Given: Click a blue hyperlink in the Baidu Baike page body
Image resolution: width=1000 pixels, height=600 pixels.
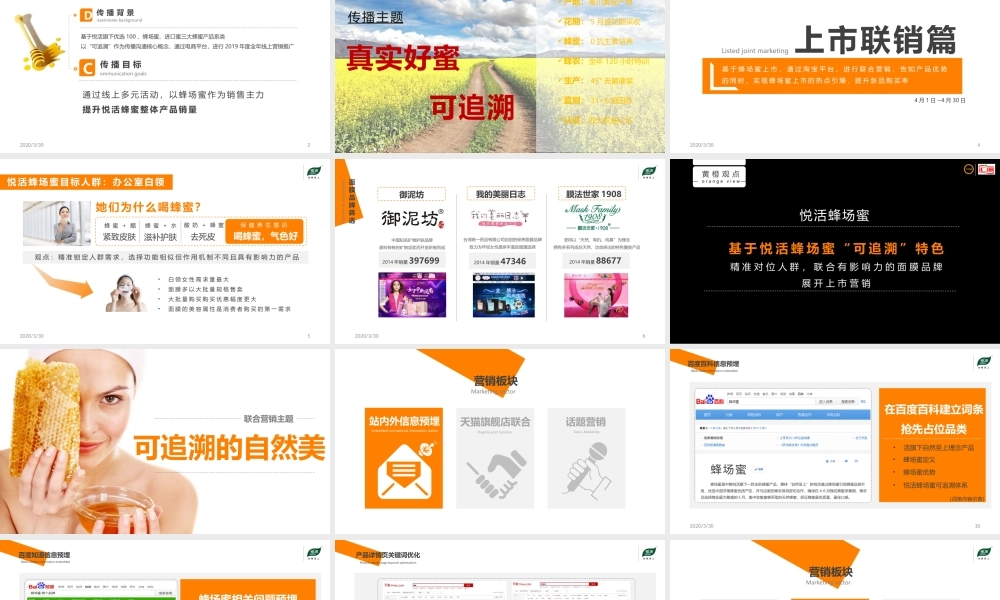Looking at the screenshot, I should (715, 437).
